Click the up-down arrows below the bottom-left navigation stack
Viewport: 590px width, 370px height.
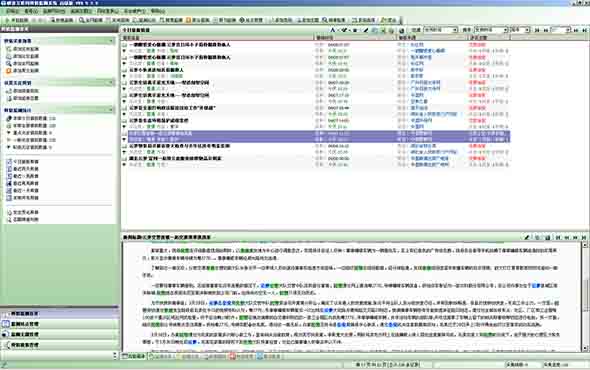pyautogui.click(x=115, y=355)
